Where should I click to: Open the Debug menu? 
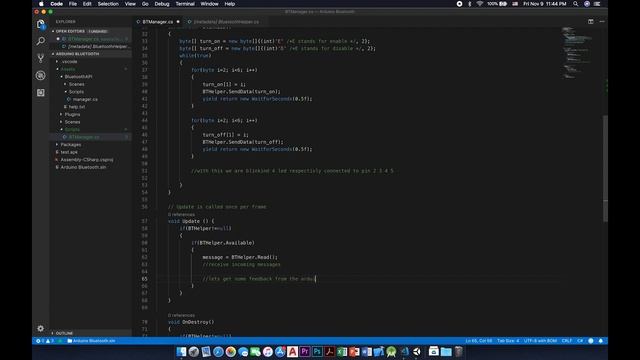(x=162, y=4)
